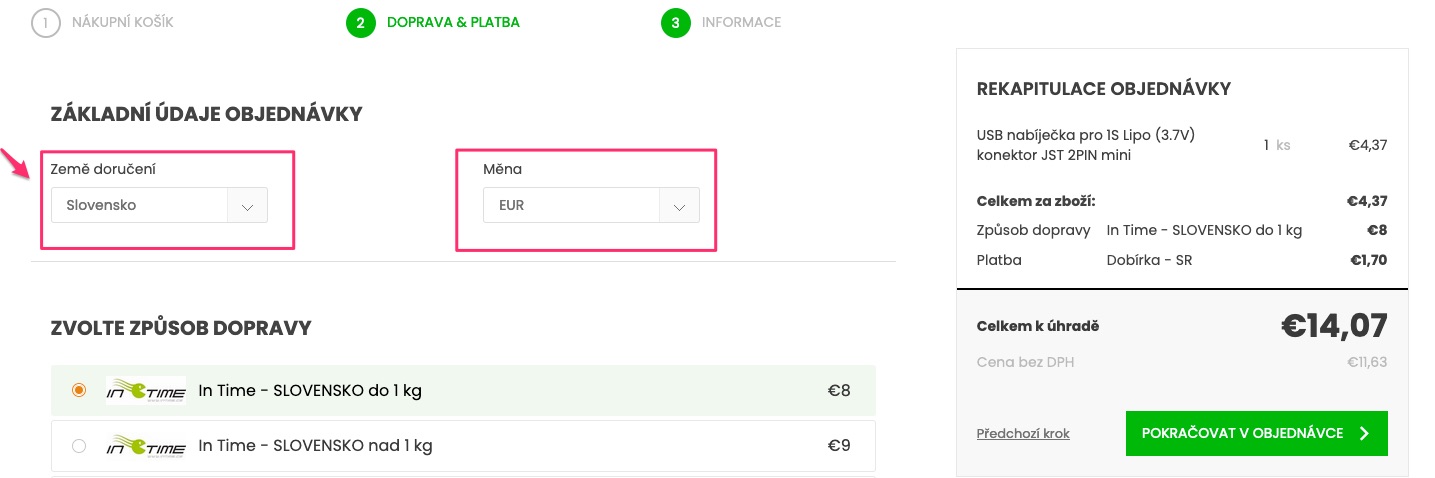This screenshot has width=1435, height=478.
Task: Click In Time logo for under 1 kg
Action: tap(144, 391)
